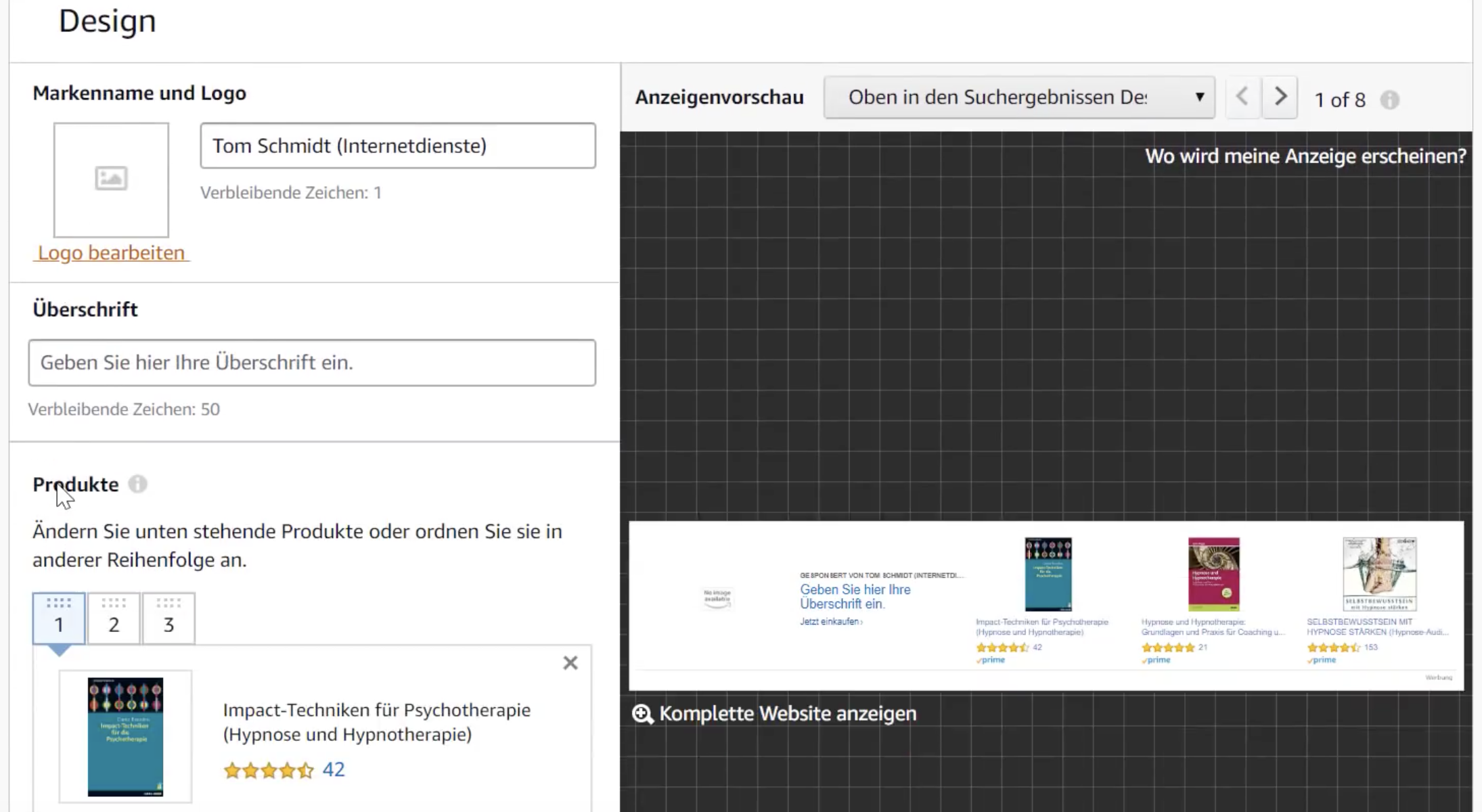Open the Anzeigenvorschau placement dropdown
Viewport: 1482px width, 812px height.
[x=1018, y=97]
